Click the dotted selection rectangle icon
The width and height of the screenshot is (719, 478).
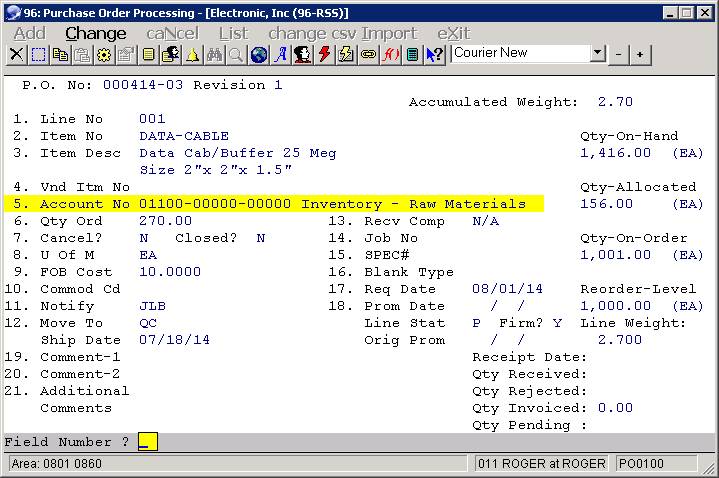coord(38,54)
